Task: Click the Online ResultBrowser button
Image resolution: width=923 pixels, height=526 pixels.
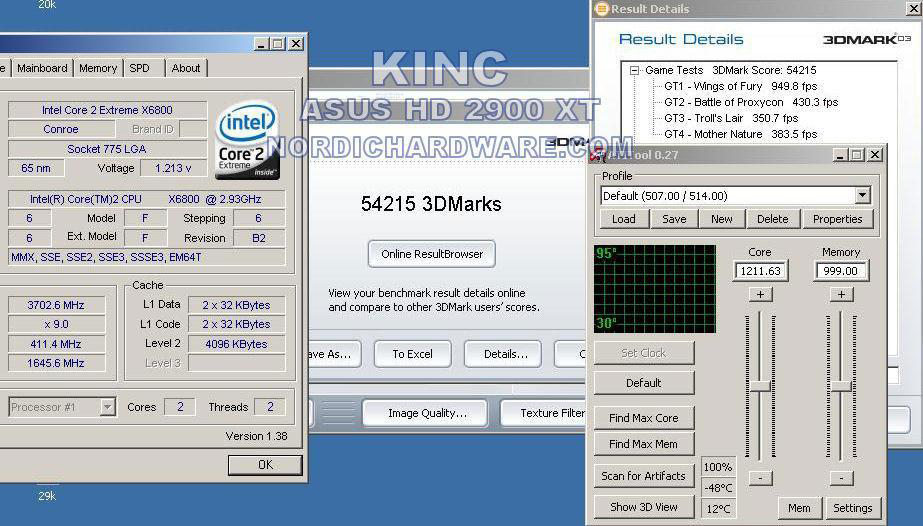Action: (431, 254)
